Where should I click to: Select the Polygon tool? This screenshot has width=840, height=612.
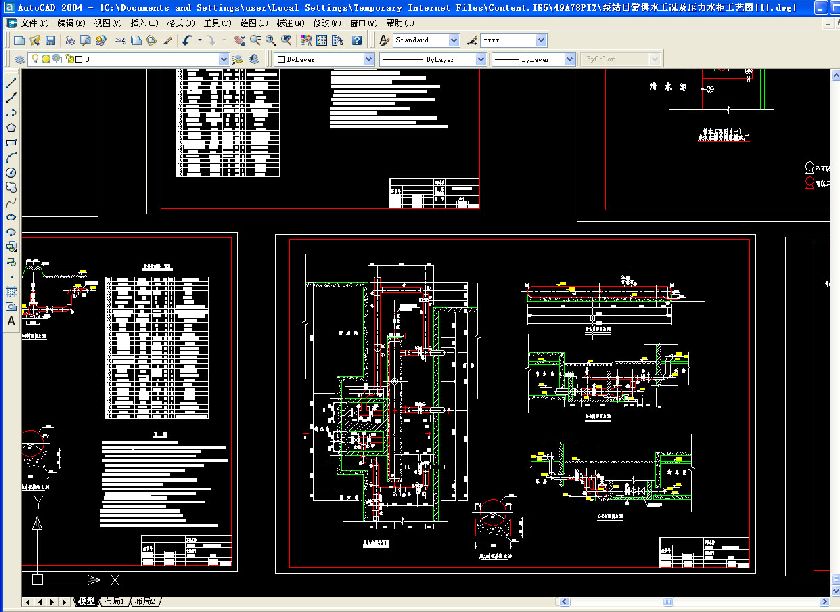[11, 127]
